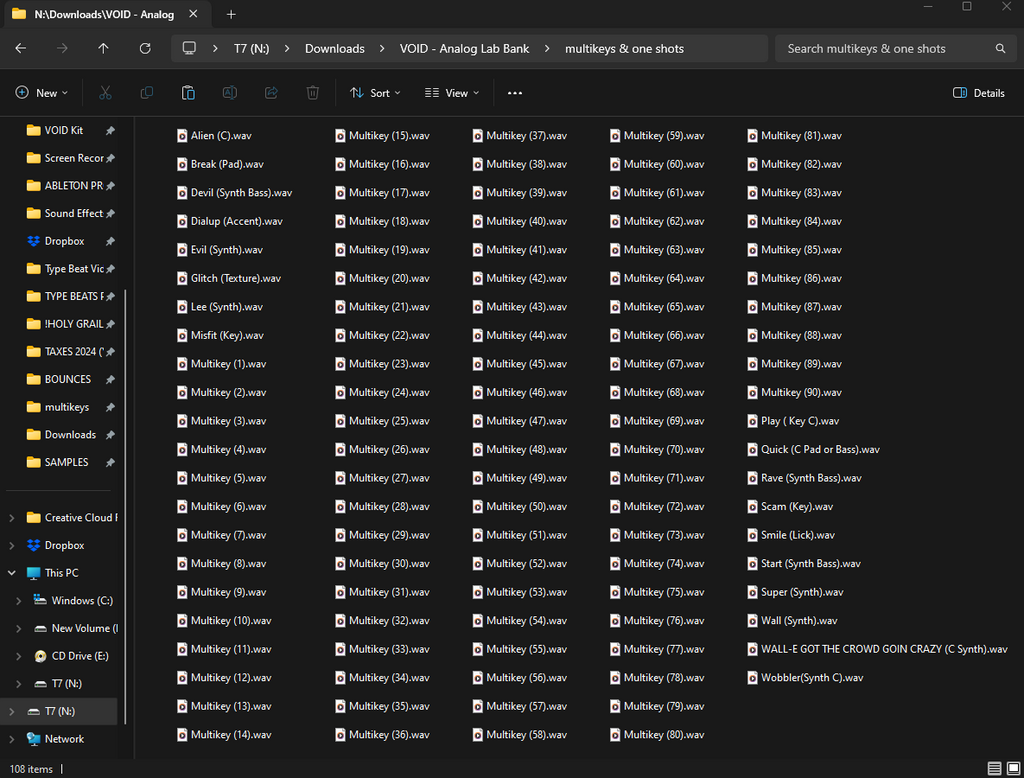Screen dimensions: 1024x778
Task: Expand the Windows (C:) drive node
Action: coord(18,601)
